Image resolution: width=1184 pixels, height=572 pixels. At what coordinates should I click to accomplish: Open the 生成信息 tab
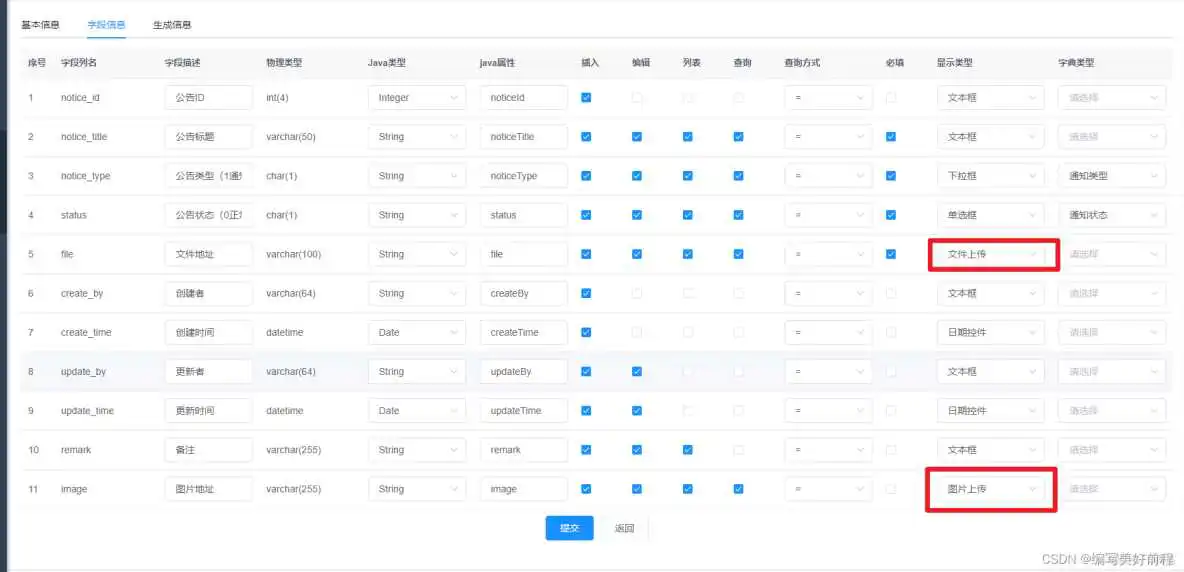tap(172, 24)
